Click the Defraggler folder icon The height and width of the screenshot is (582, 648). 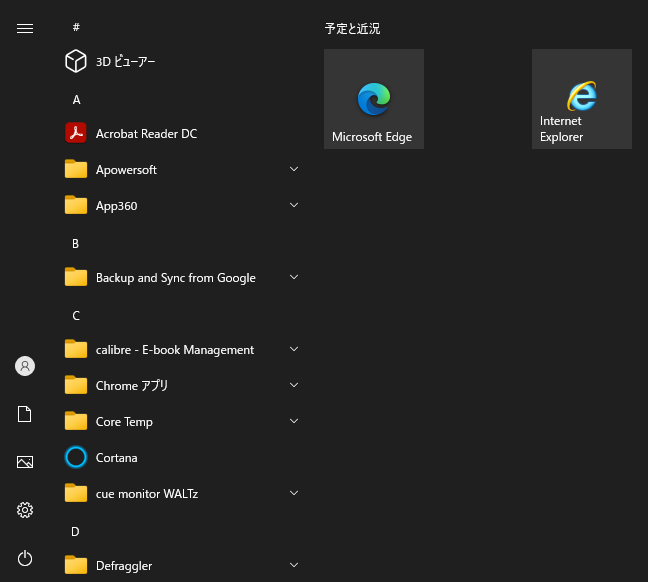[76, 565]
